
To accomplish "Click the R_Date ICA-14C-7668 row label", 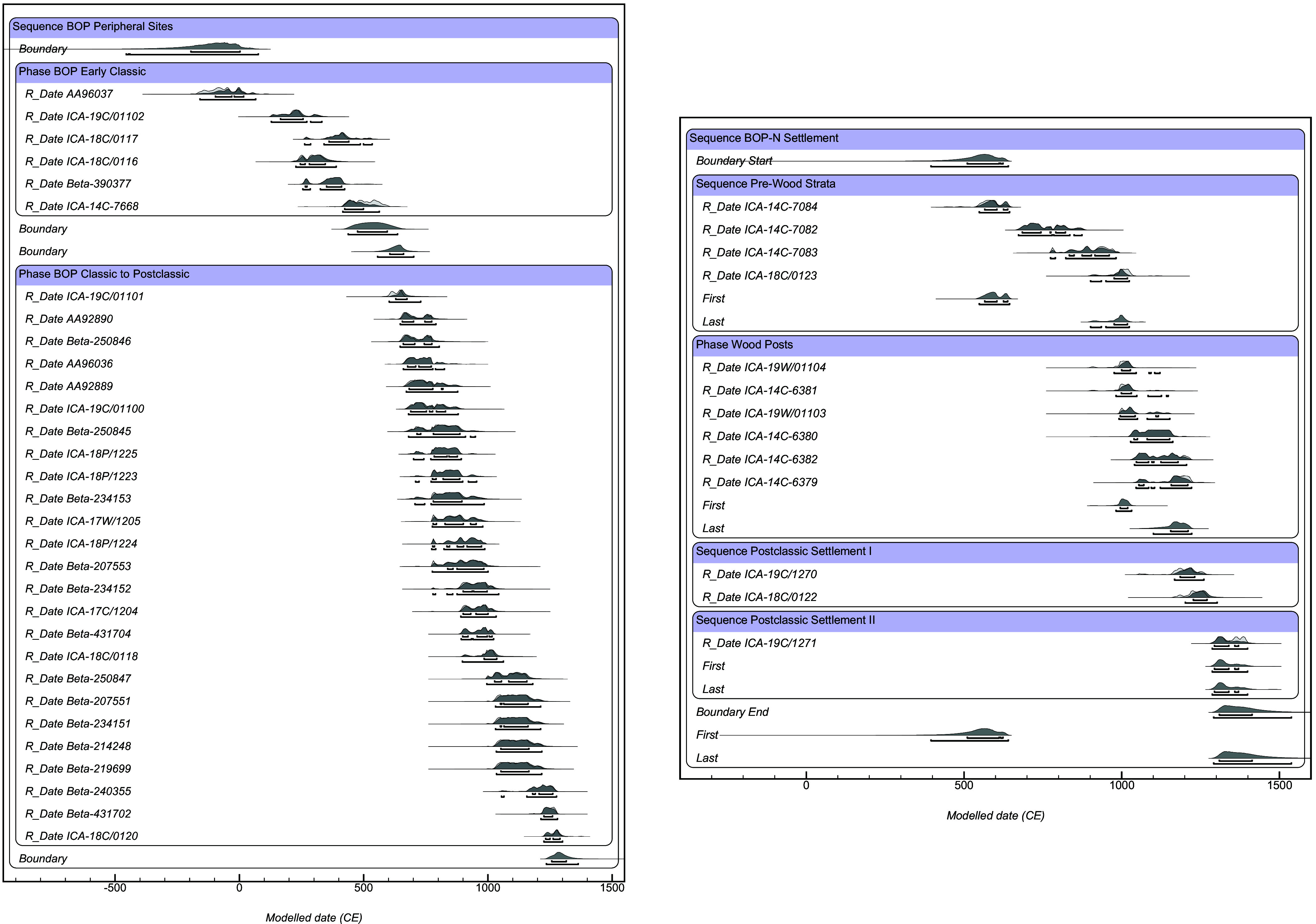I will point(81,206).
